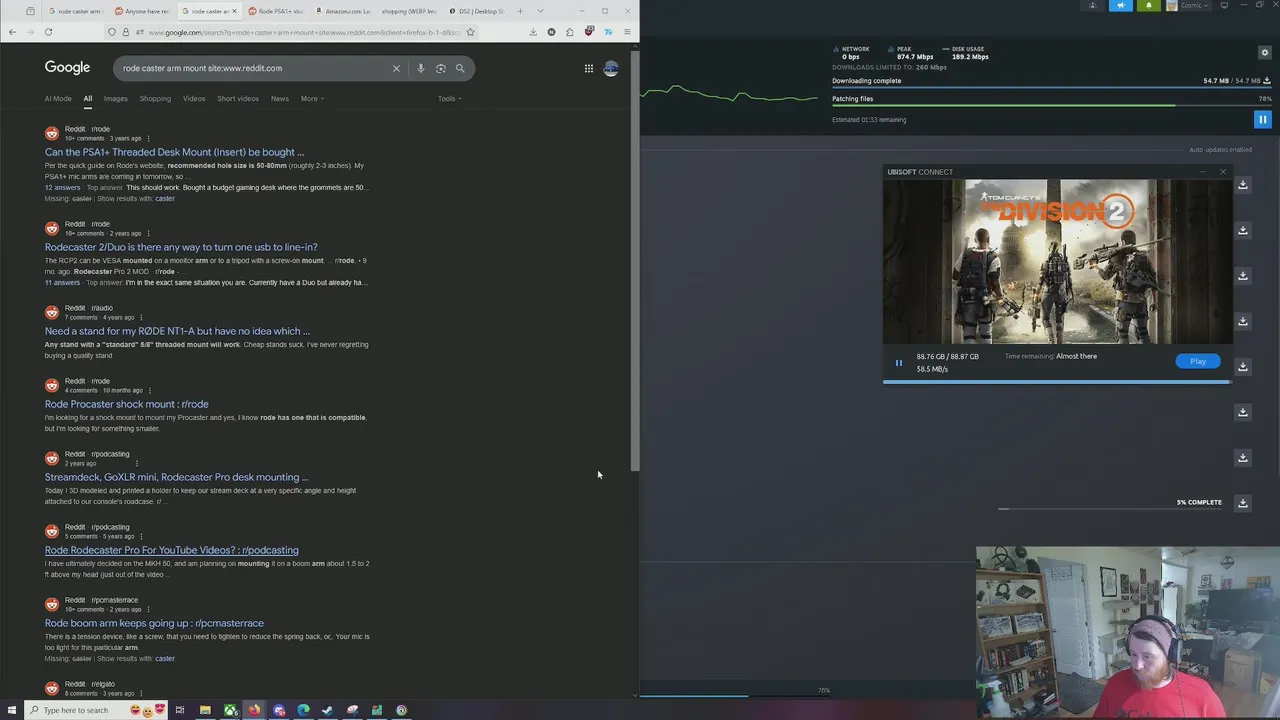This screenshot has width=1280, height=720.
Task: Bookmark this page with the star icon
Action: (x=470, y=32)
